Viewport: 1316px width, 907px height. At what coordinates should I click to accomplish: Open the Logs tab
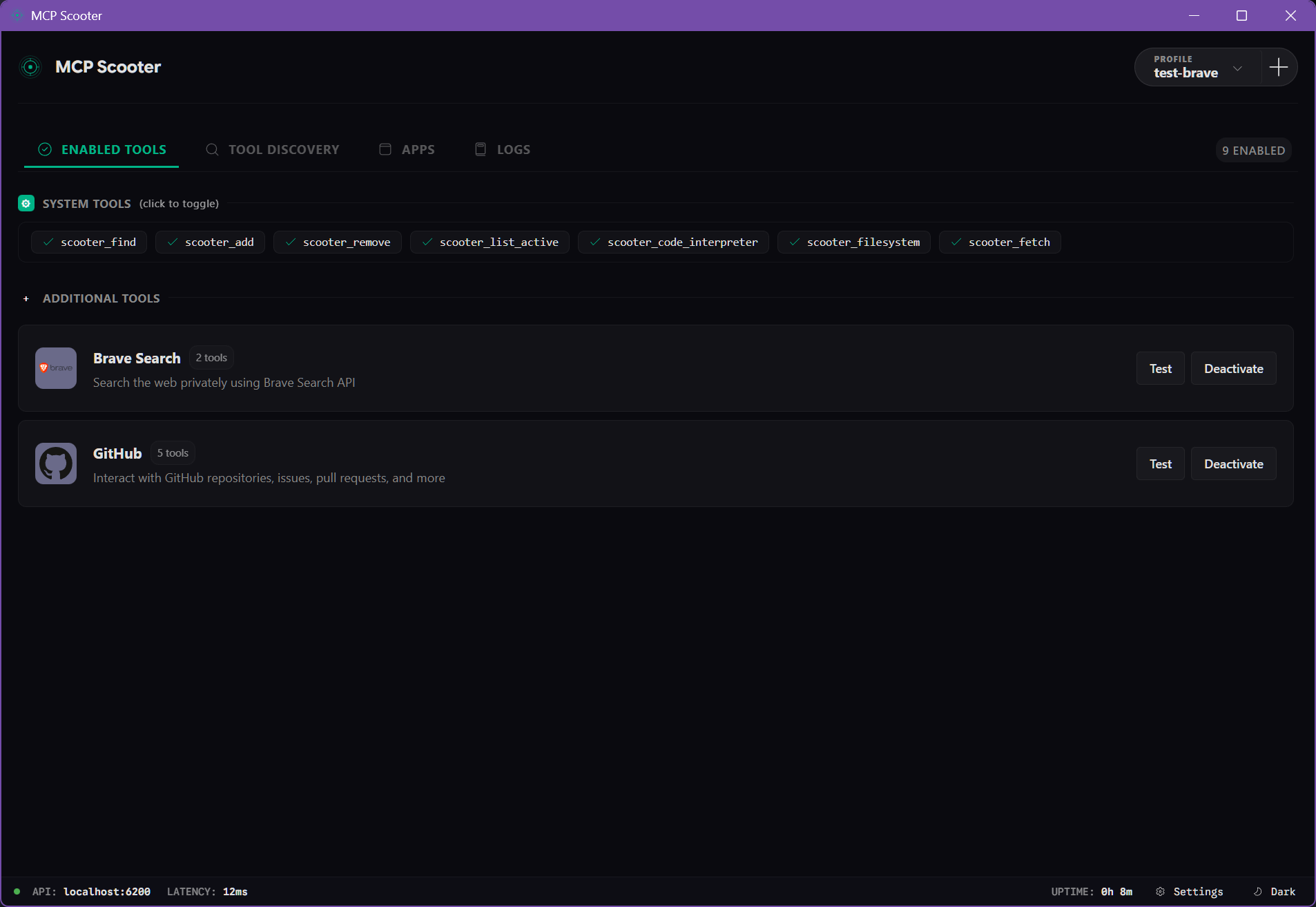[503, 149]
